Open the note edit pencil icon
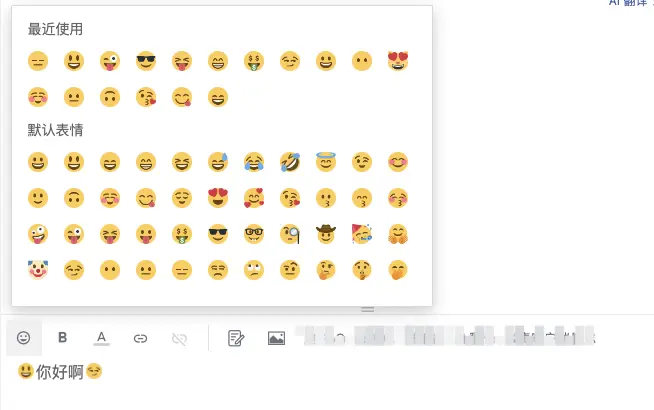The height and width of the screenshot is (410, 654). [236, 338]
